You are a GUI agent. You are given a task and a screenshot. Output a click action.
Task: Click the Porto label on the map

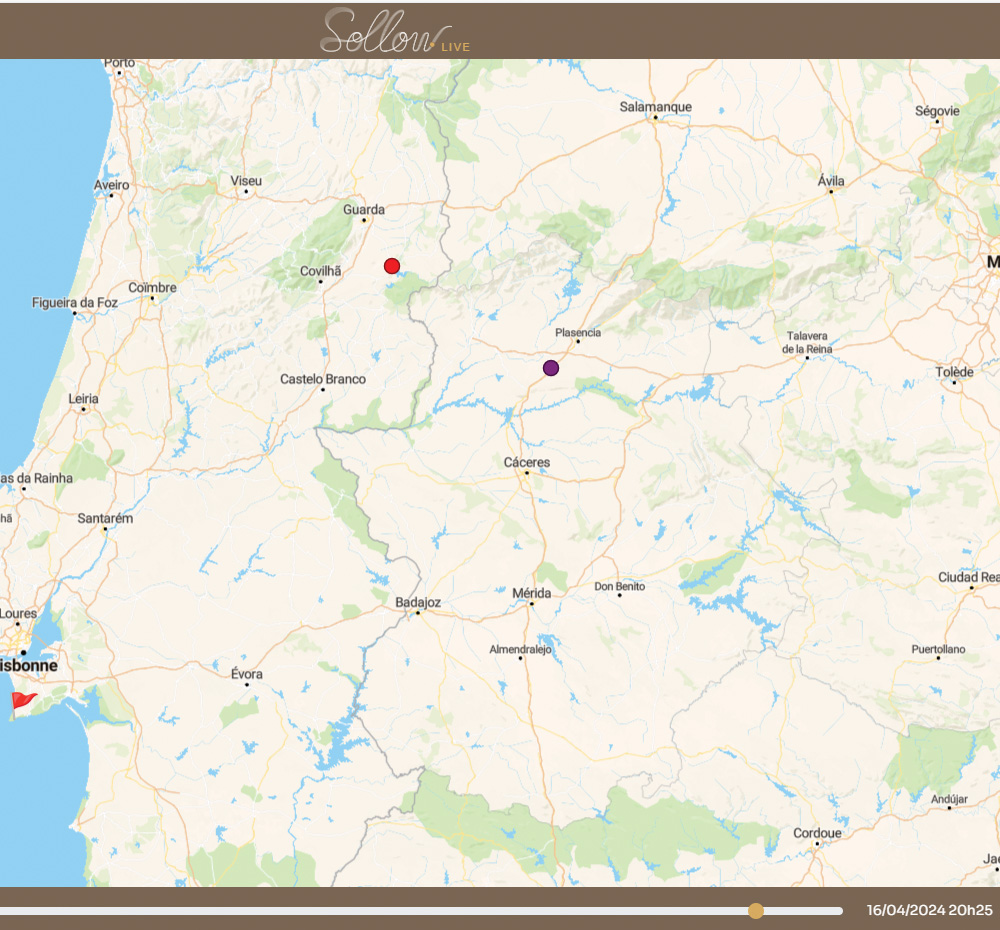click(119, 62)
